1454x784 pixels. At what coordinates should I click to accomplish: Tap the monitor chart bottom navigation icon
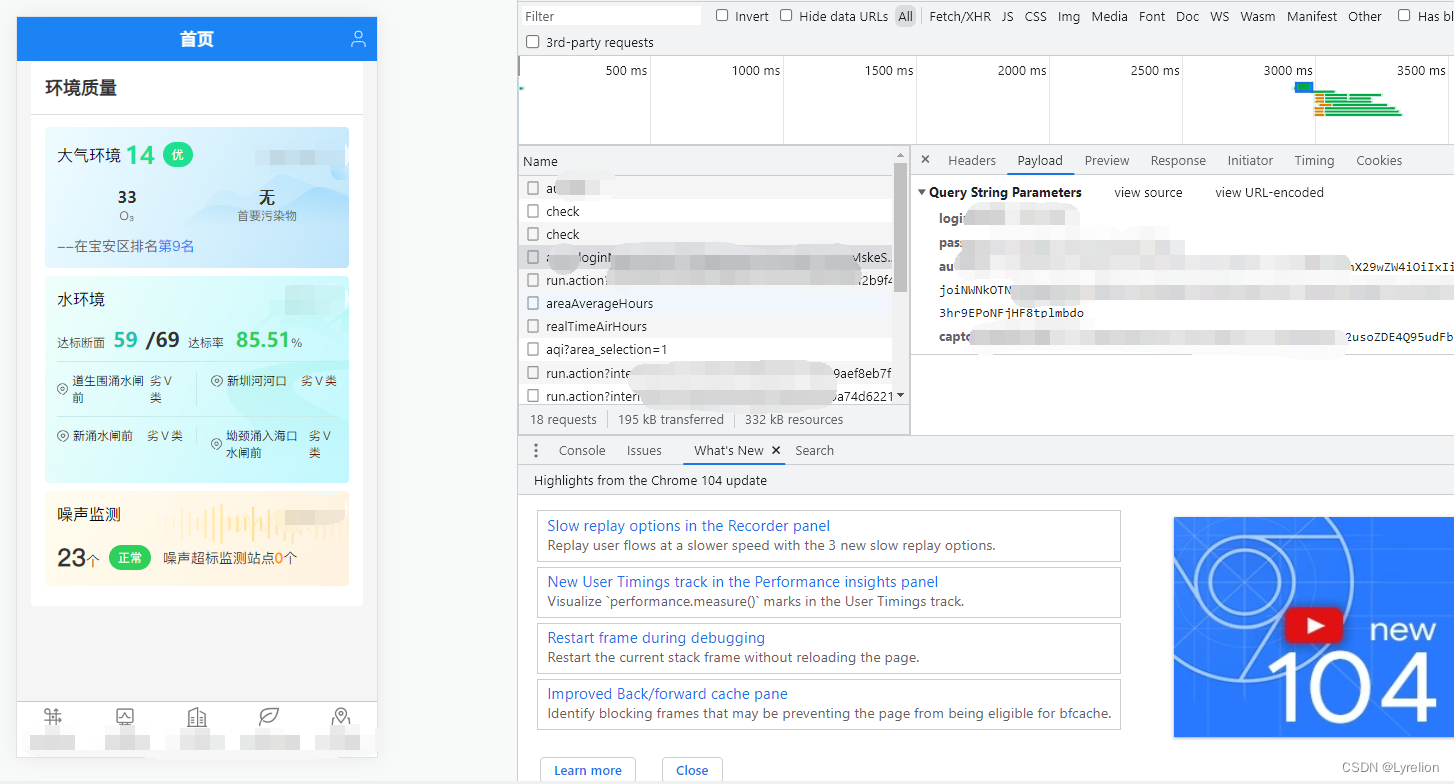[x=125, y=717]
